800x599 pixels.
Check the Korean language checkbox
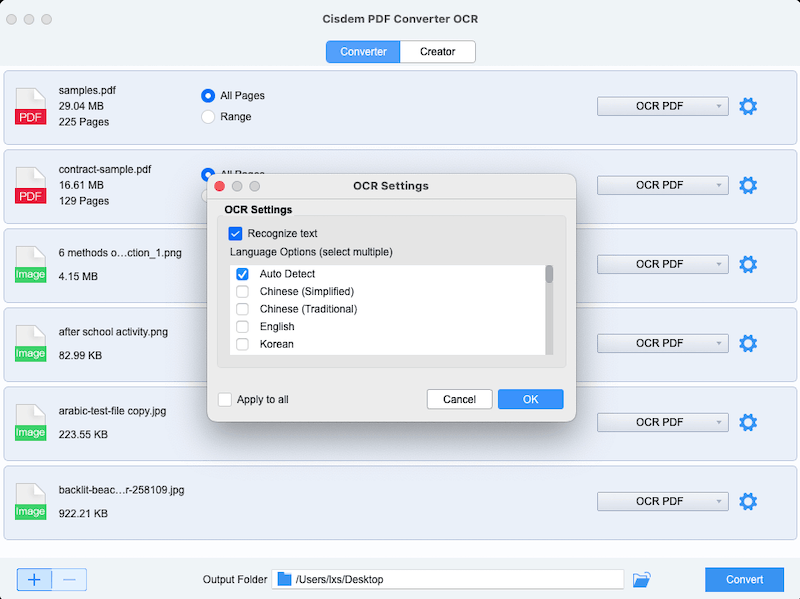[242, 344]
